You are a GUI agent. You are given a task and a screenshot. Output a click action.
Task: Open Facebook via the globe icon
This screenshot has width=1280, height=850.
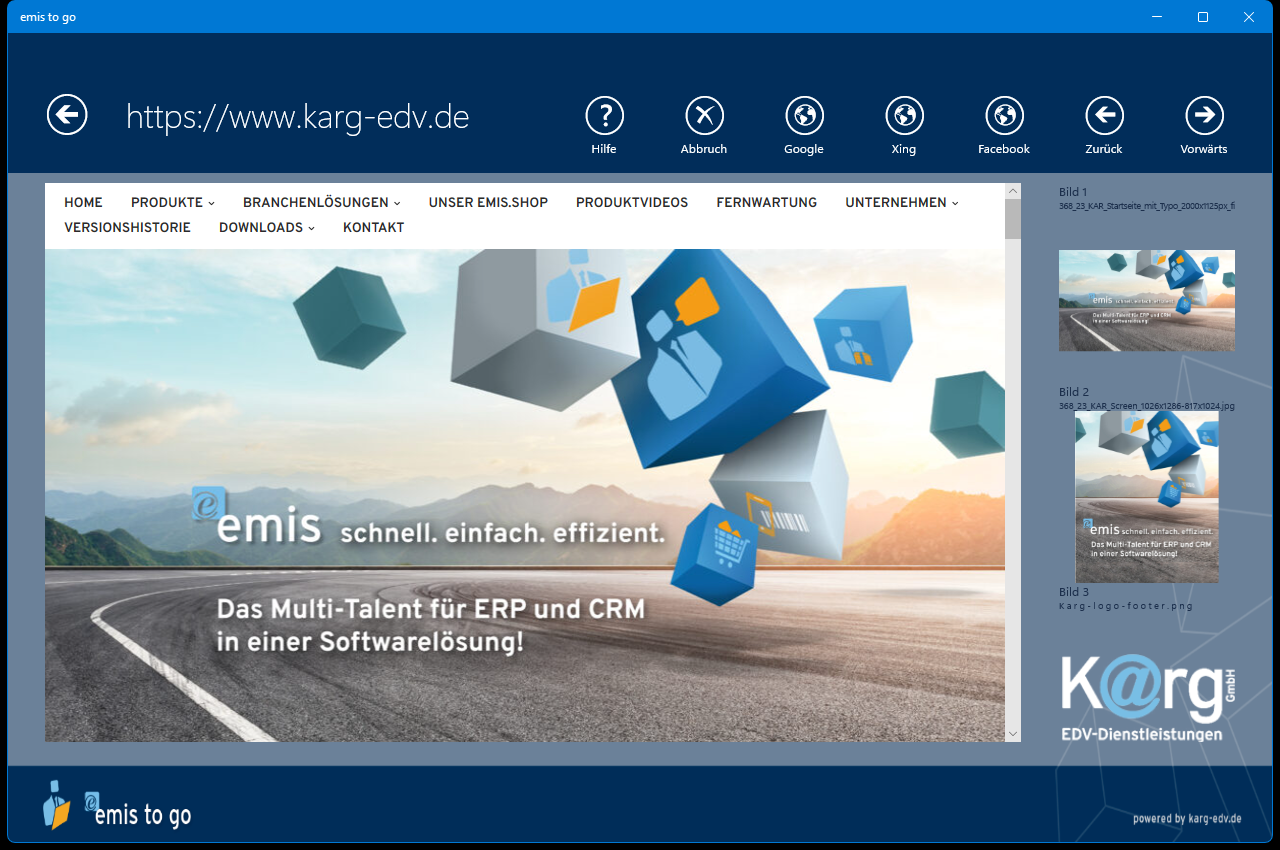[x=1004, y=116]
